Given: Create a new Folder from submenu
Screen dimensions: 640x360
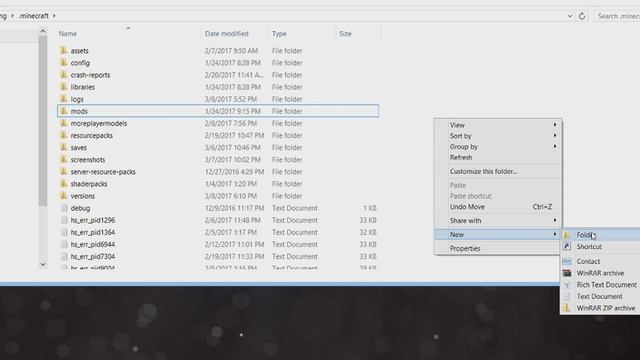Looking at the screenshot, I should [600, 235].
